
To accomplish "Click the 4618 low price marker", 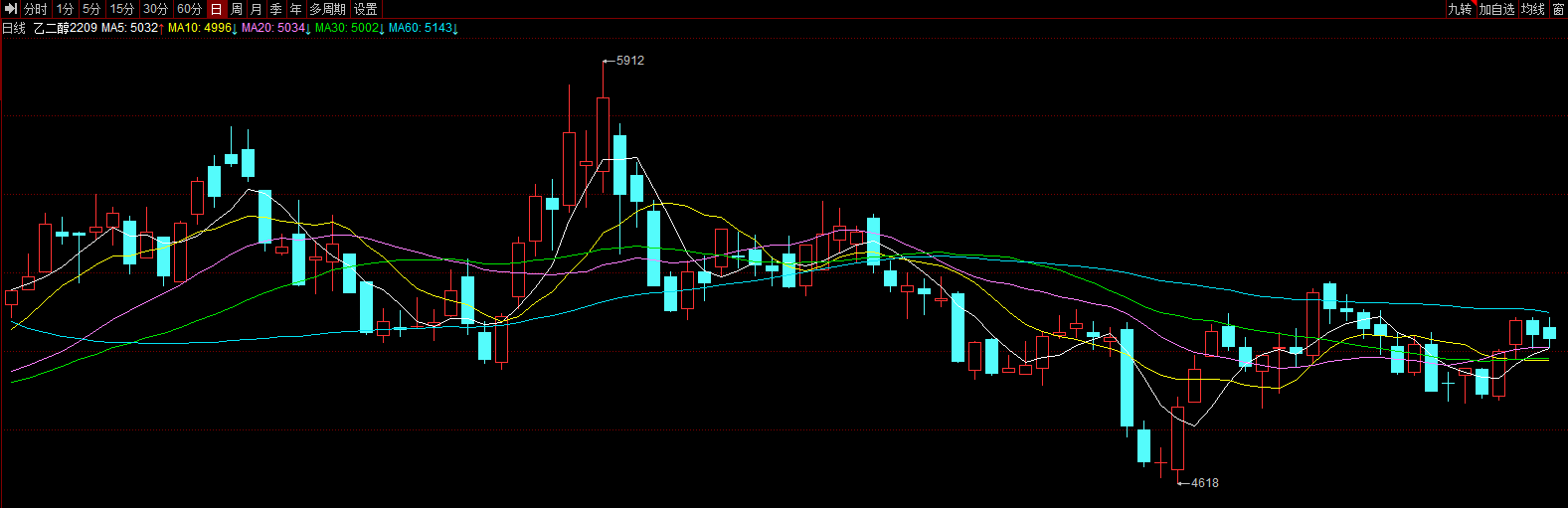I will pyautogui.click(x=1205, y=483).
